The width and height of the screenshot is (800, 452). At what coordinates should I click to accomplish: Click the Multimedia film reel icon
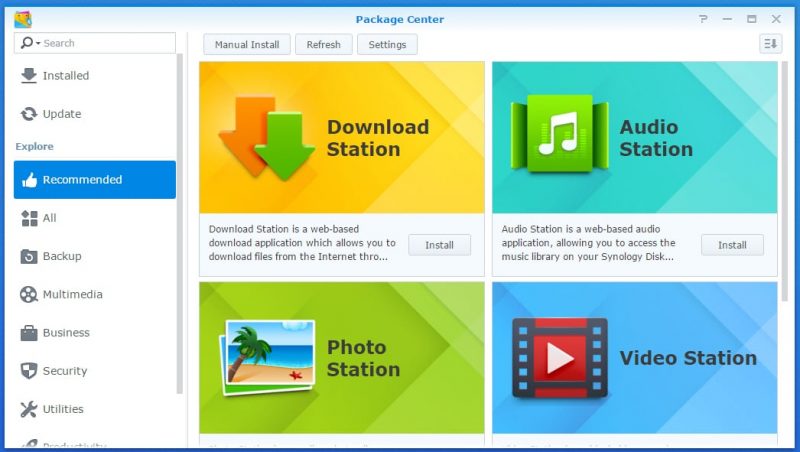tap(29, 294)
